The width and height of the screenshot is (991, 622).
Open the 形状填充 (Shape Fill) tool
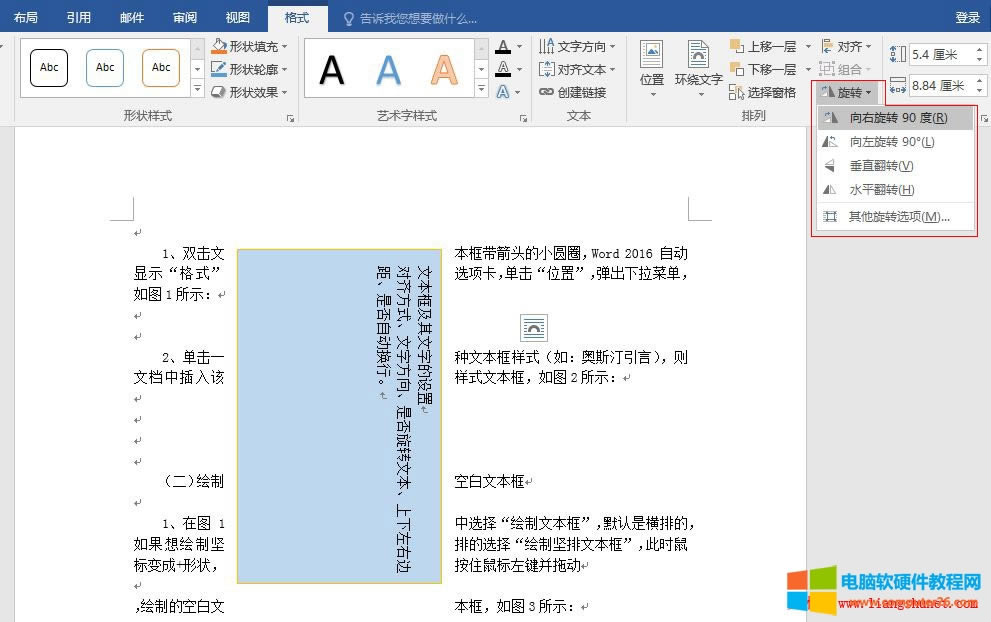pyautogui.click(x=247, y=45)
